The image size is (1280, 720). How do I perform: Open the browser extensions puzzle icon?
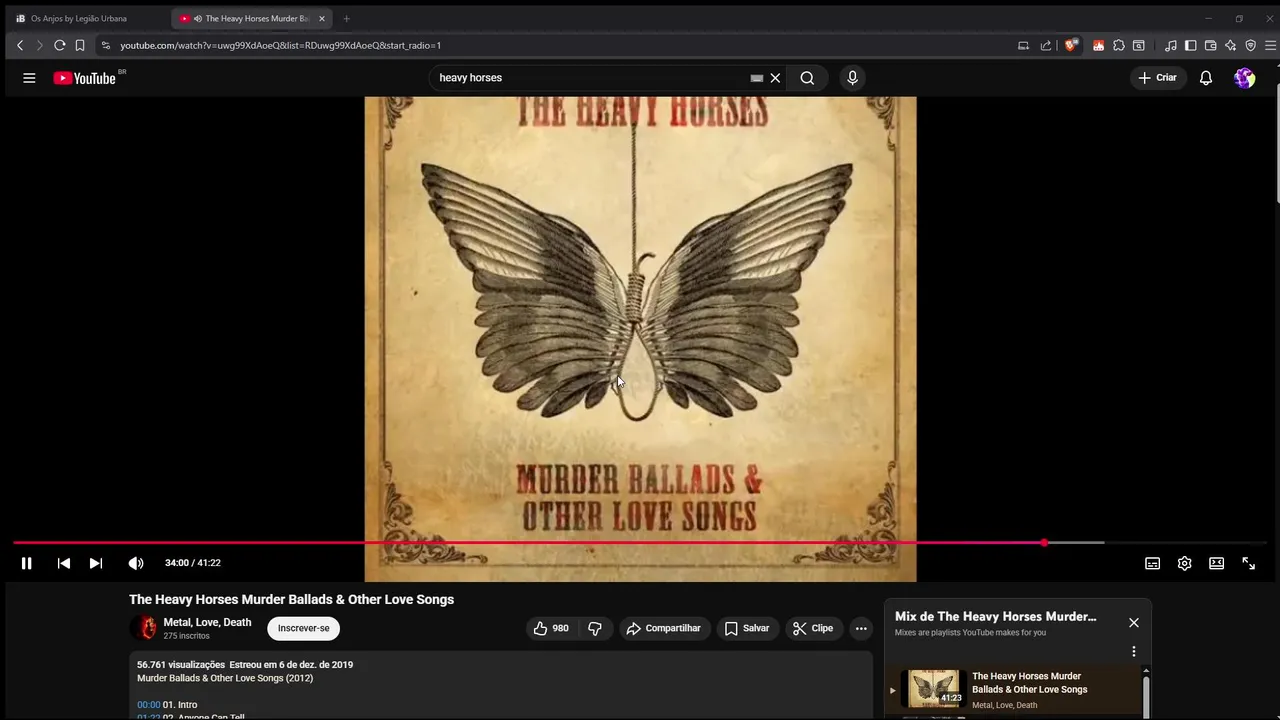point(1119,45)
